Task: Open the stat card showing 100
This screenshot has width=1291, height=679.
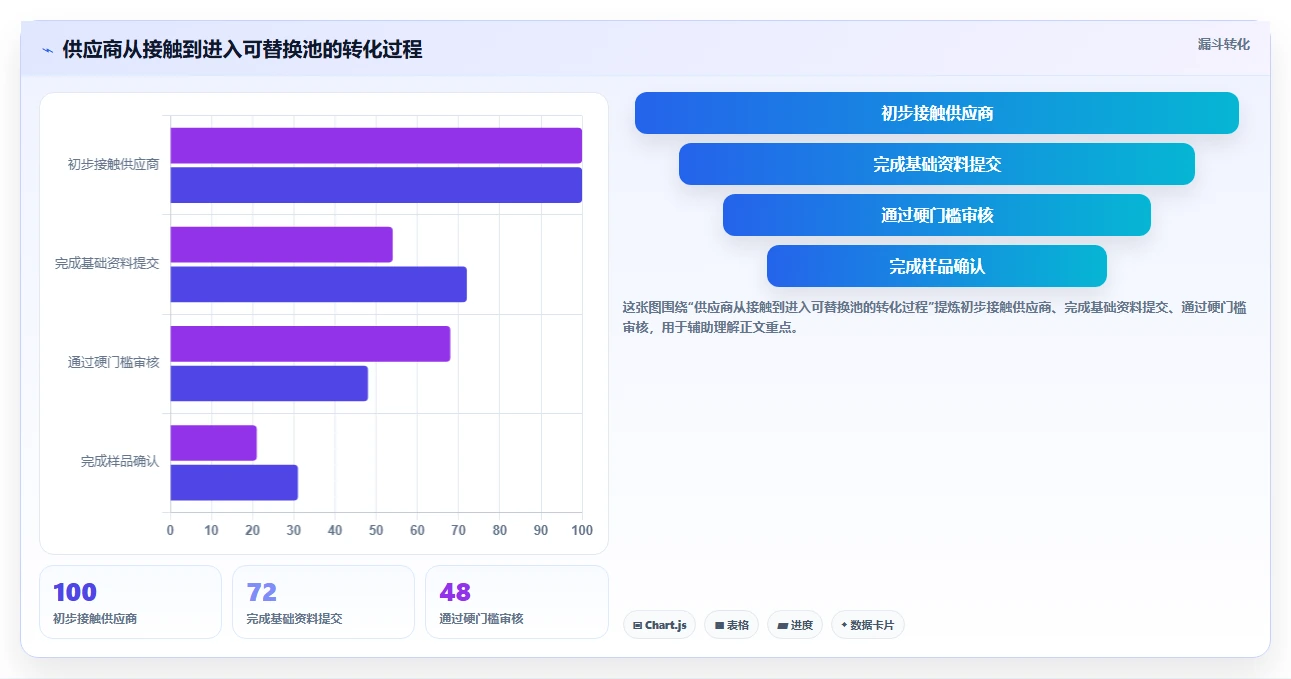Action: point(130,602)
